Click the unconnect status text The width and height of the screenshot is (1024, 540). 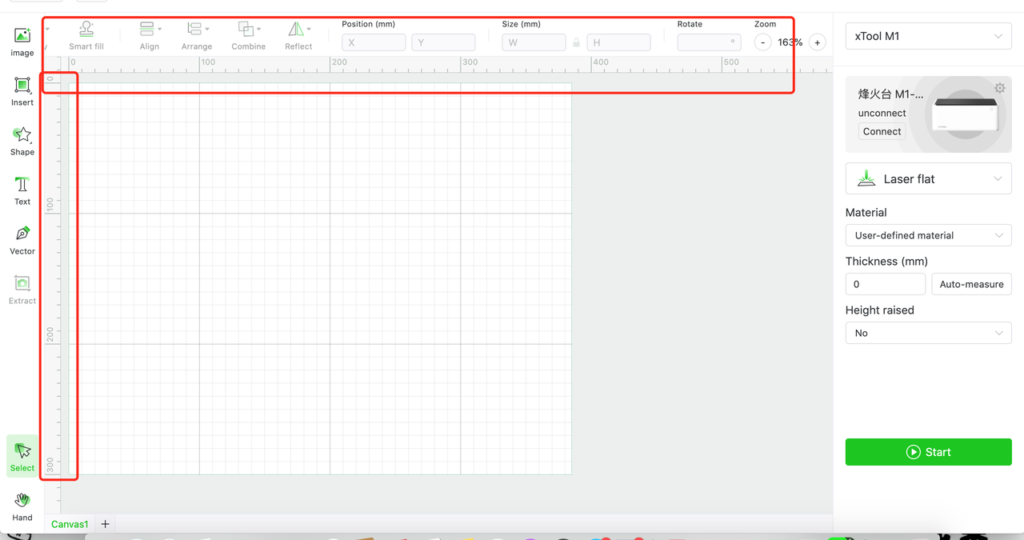(882, 113)
